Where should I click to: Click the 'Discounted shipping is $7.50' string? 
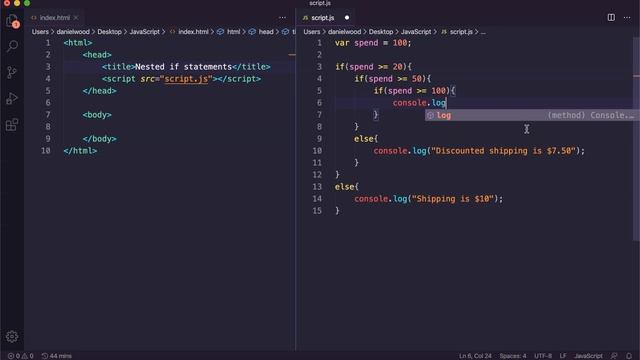point(504,151)
